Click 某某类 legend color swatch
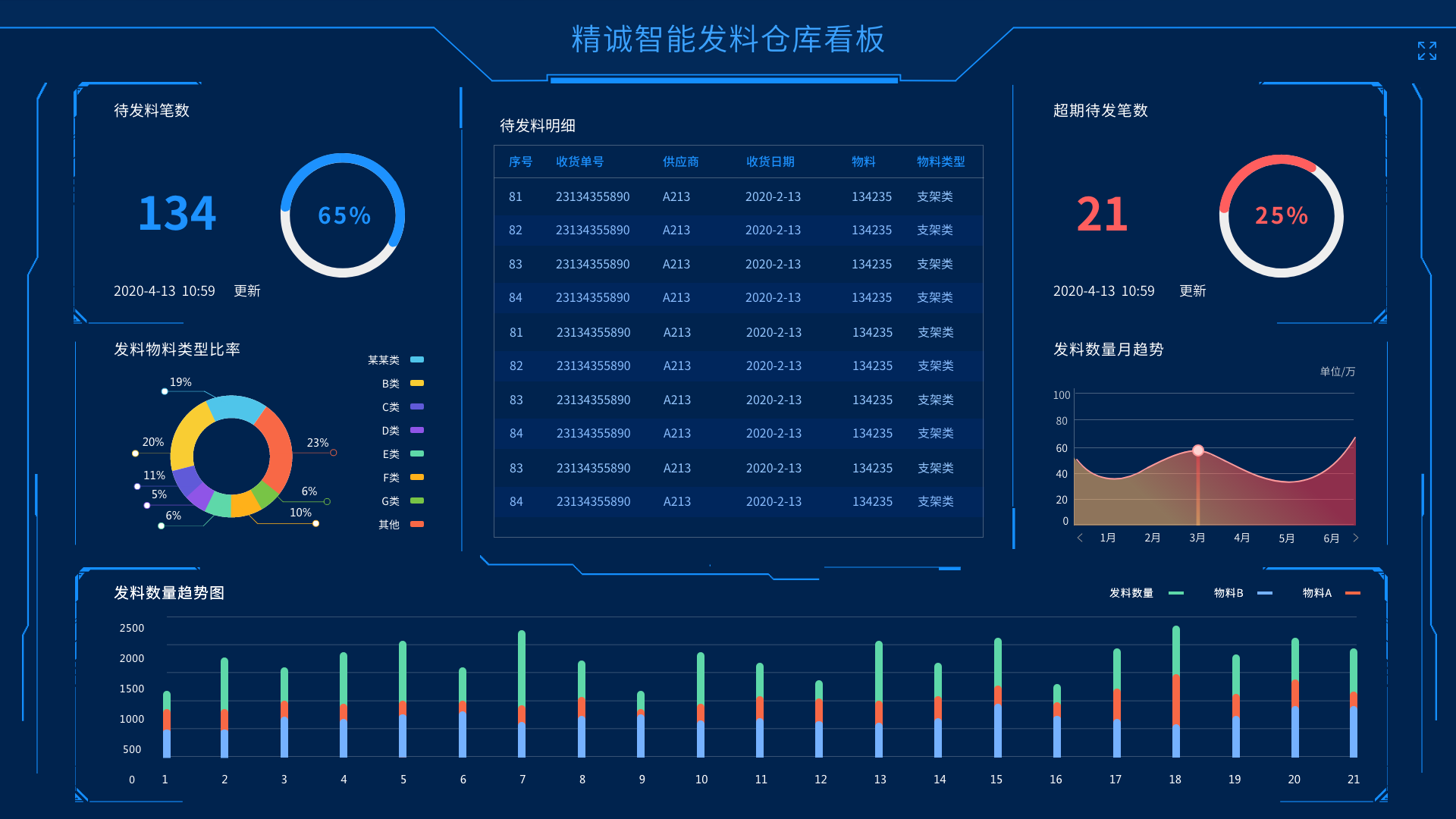The width and height of the screenshot is (1456, 819). pos(417,359)
